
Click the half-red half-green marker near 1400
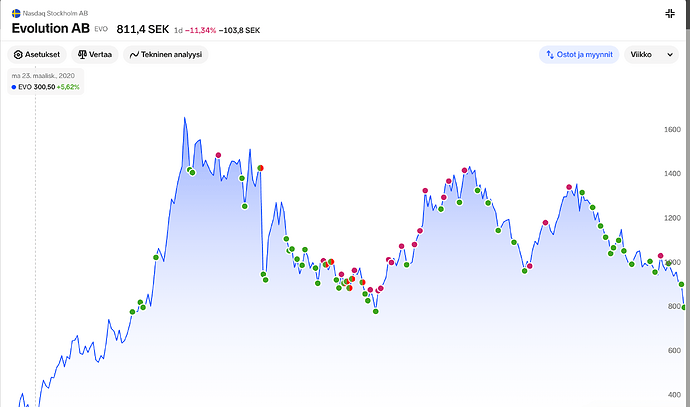(260, 168)
